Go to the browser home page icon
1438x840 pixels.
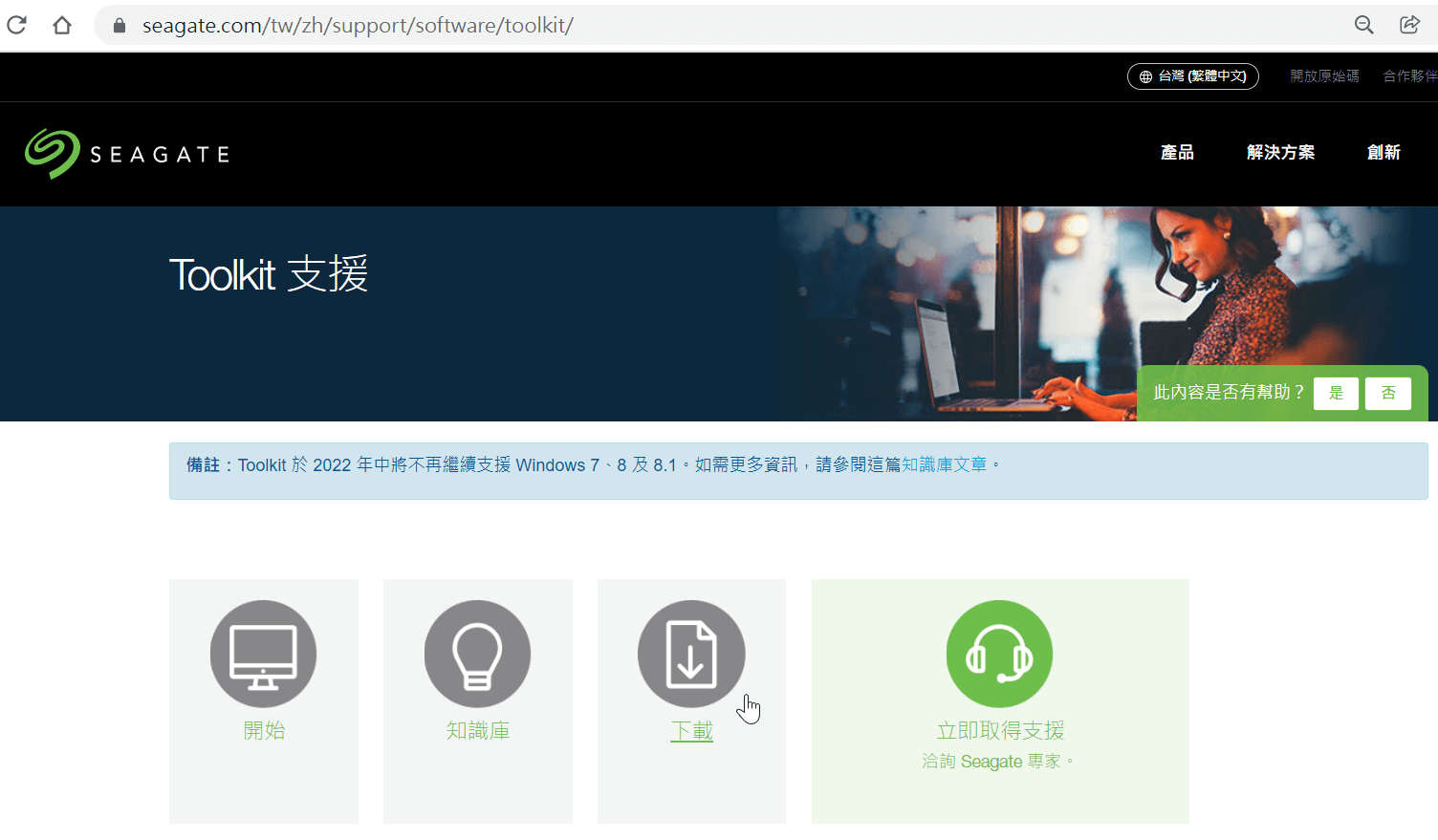pyautogui.click(x=62, y=25)
